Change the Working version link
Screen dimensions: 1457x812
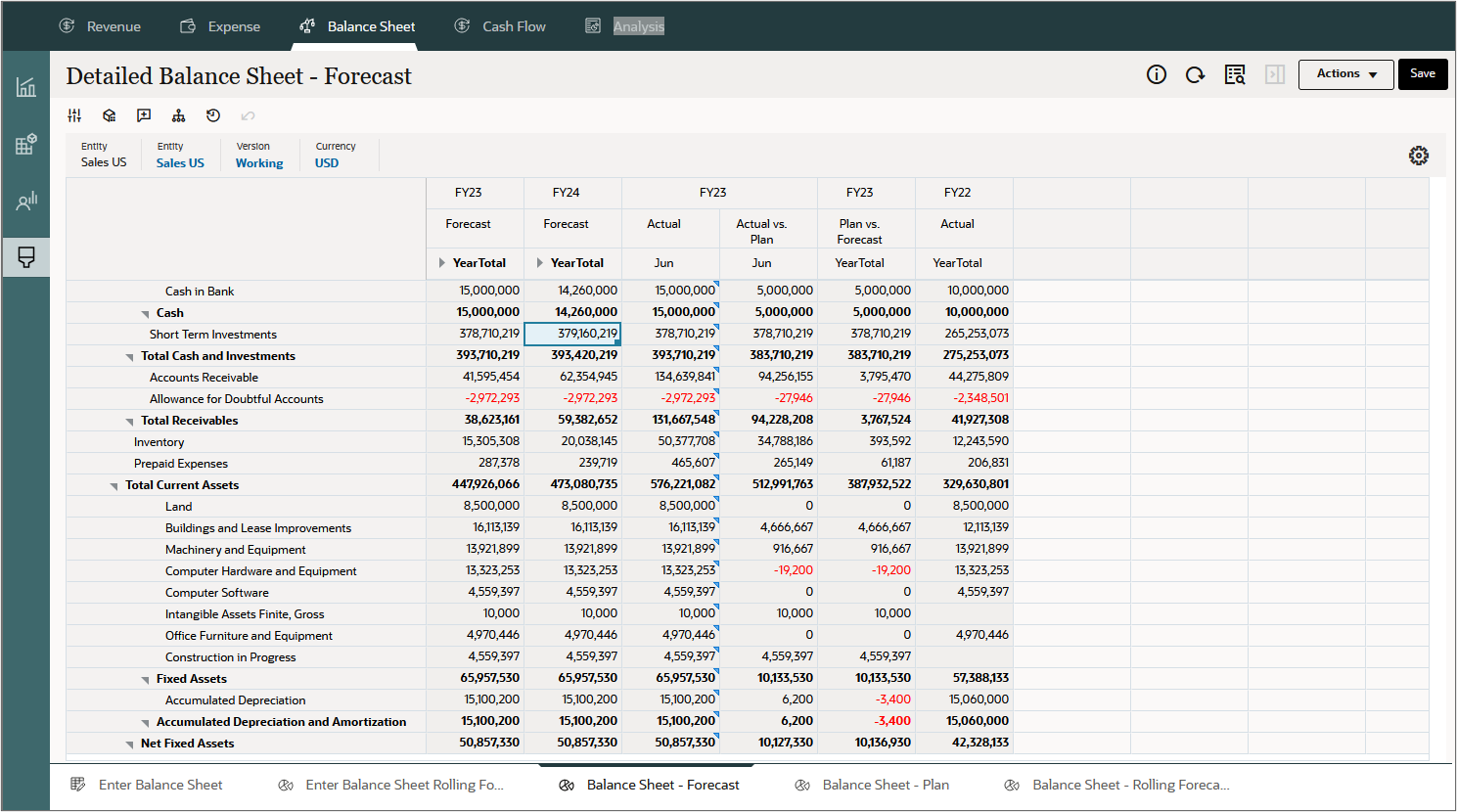tap(259, 163)
